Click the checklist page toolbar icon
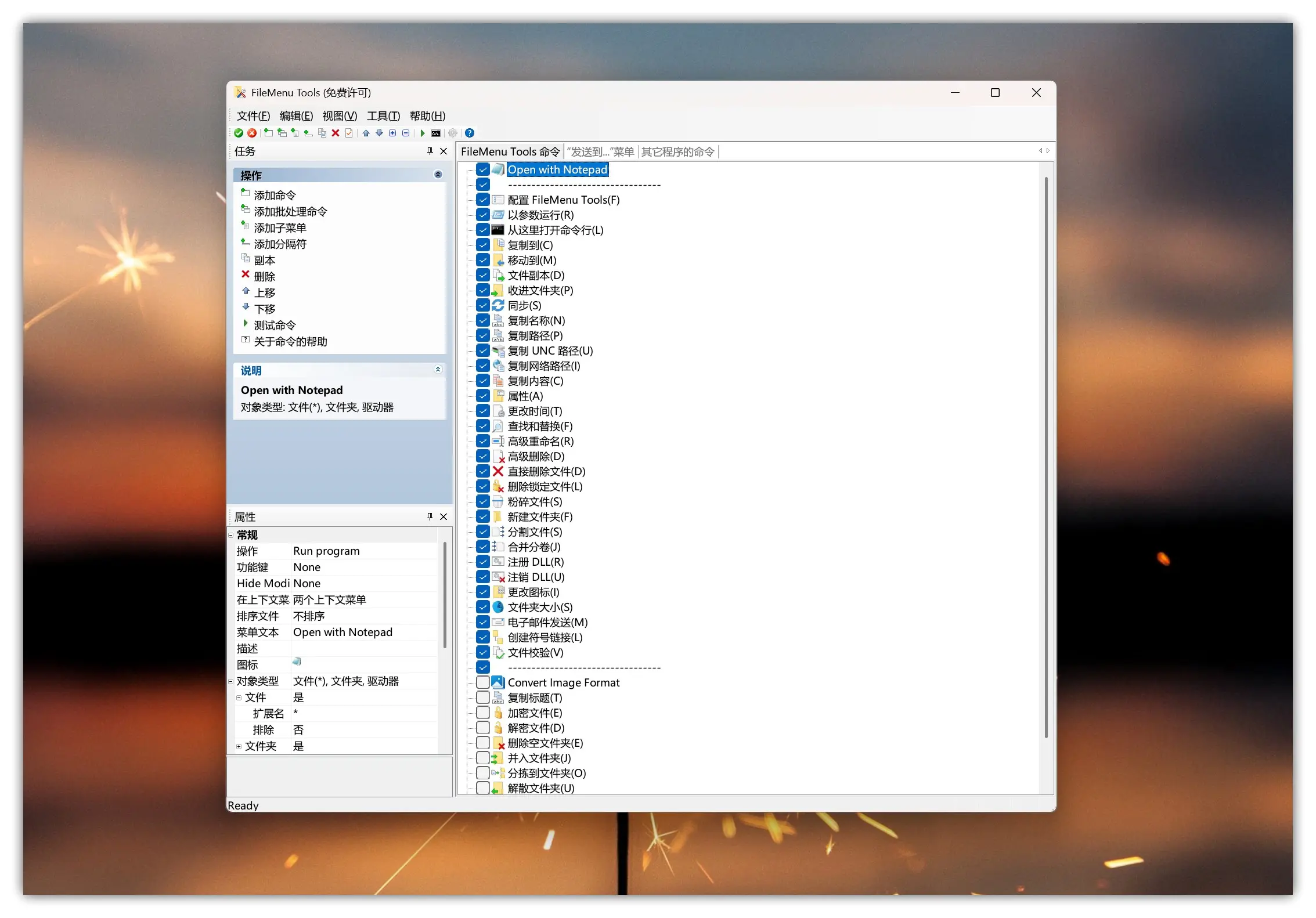 point(349,133)
